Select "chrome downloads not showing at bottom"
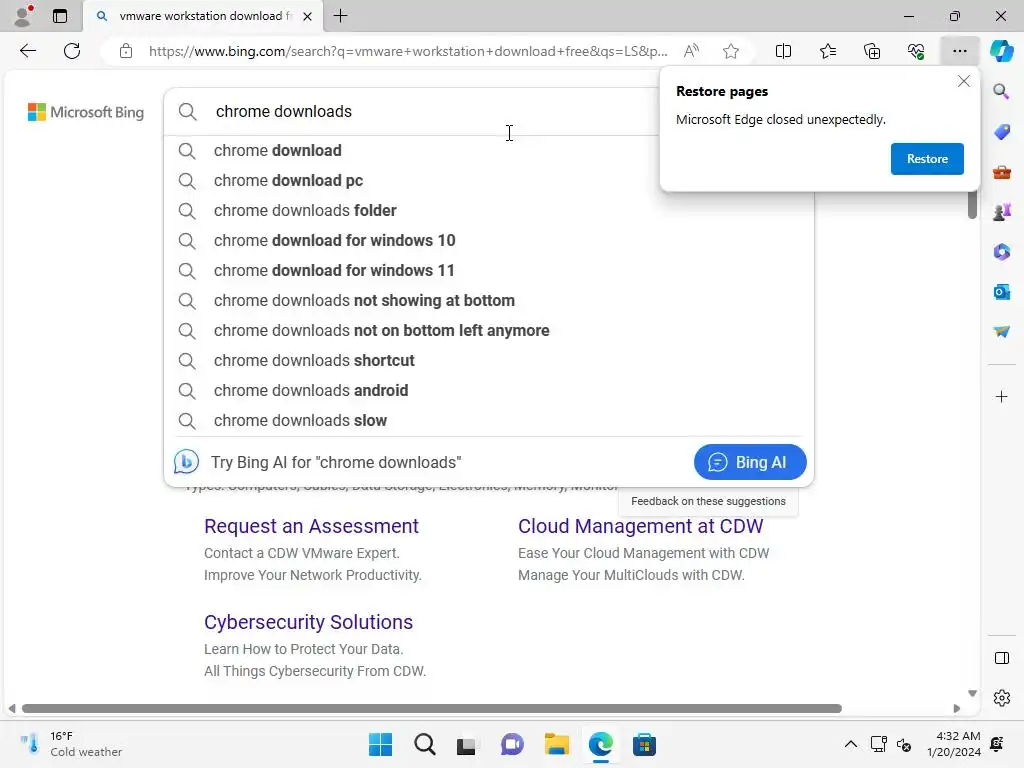The width and height of the screenshot is (1024, 768). click(488, 300)
